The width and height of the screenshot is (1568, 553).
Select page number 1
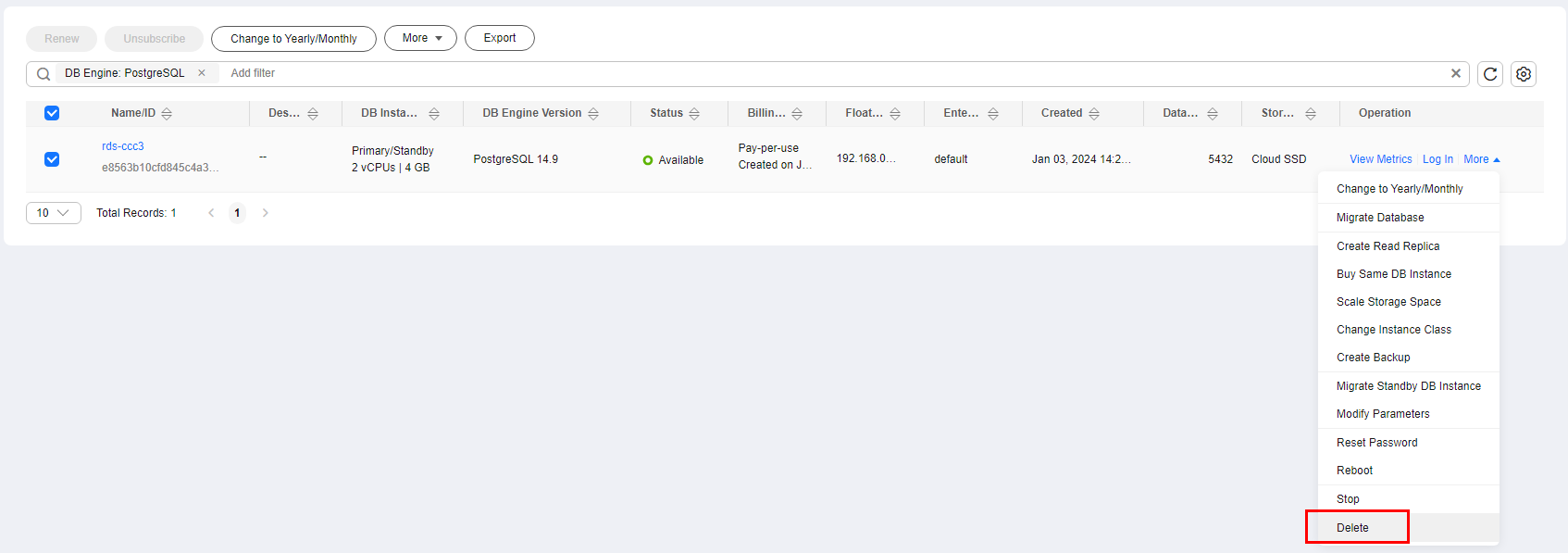(237, 213)
